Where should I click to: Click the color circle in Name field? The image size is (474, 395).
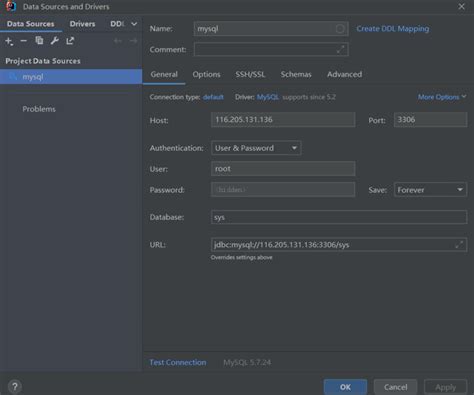[x=340, y=29]
